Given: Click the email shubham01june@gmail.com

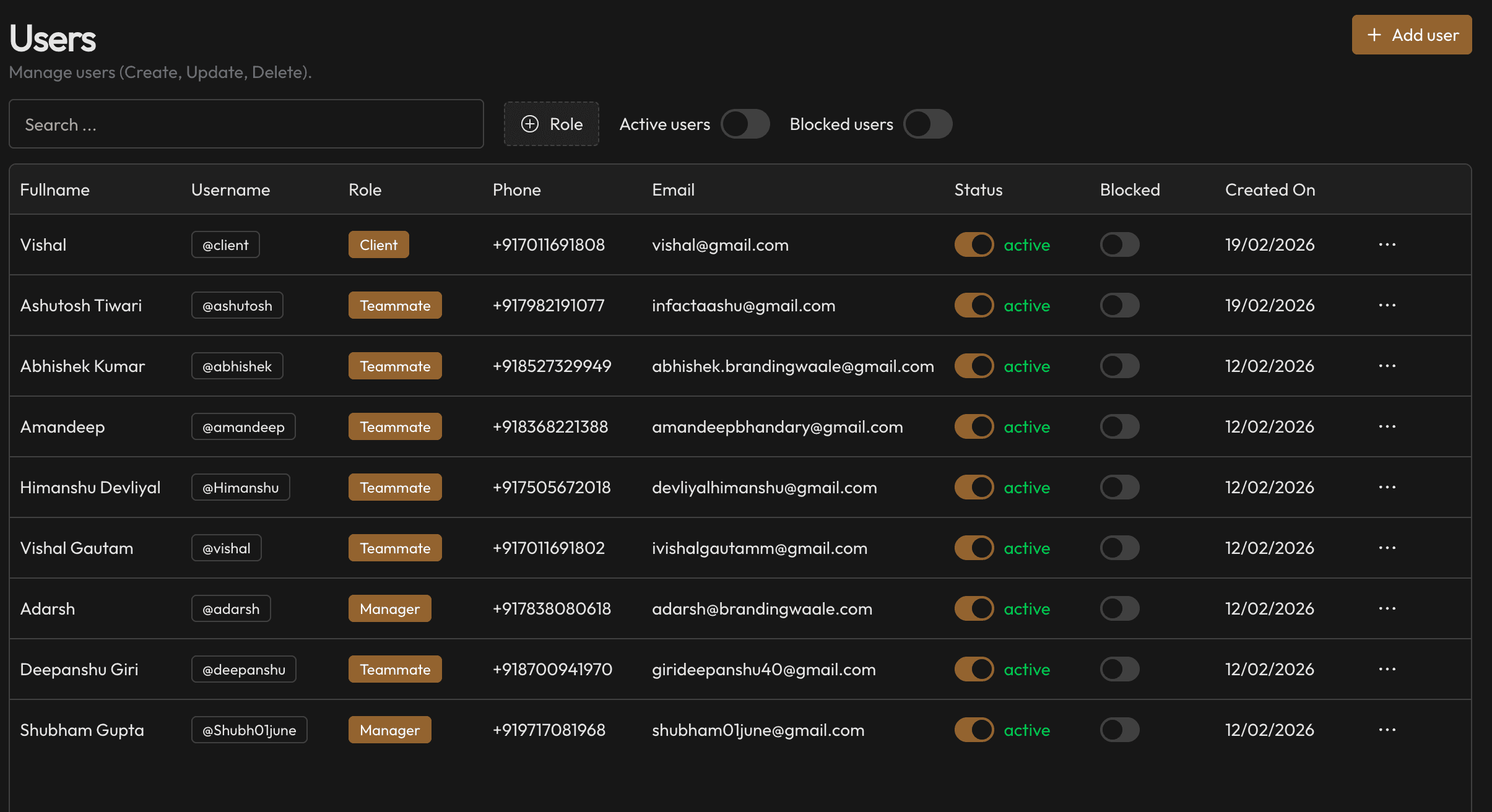Looking at the screenshot, I should click(758, 730).
